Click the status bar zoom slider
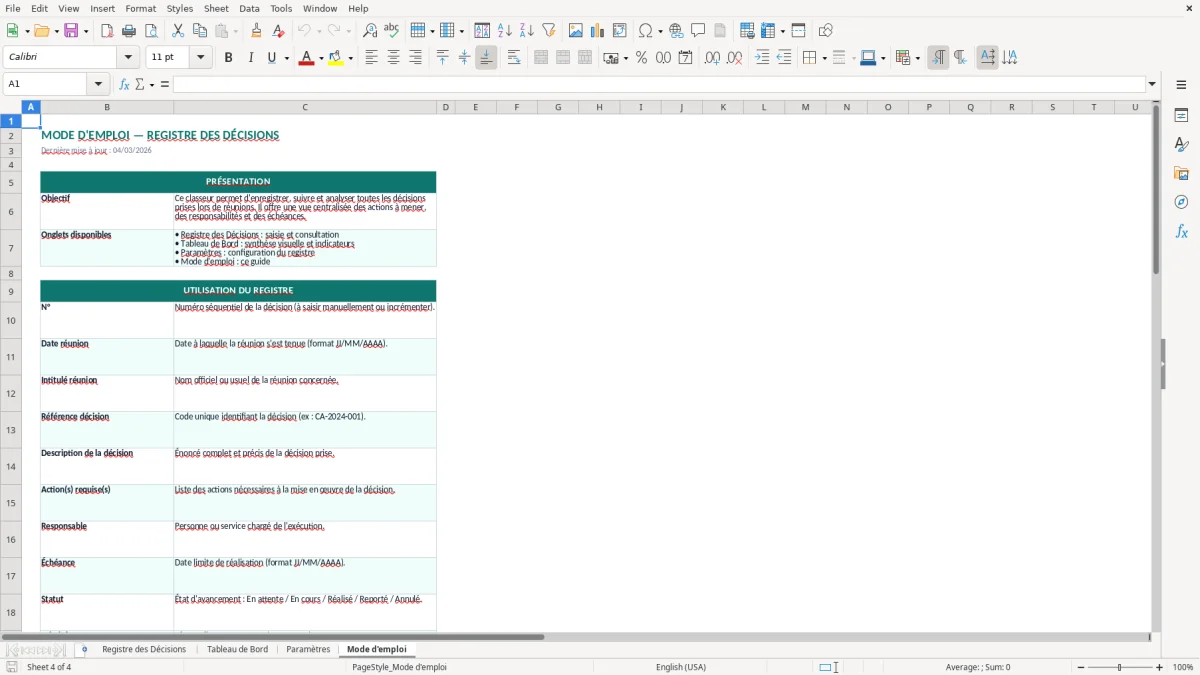The image size is (1200, 675). [1119, 667]
